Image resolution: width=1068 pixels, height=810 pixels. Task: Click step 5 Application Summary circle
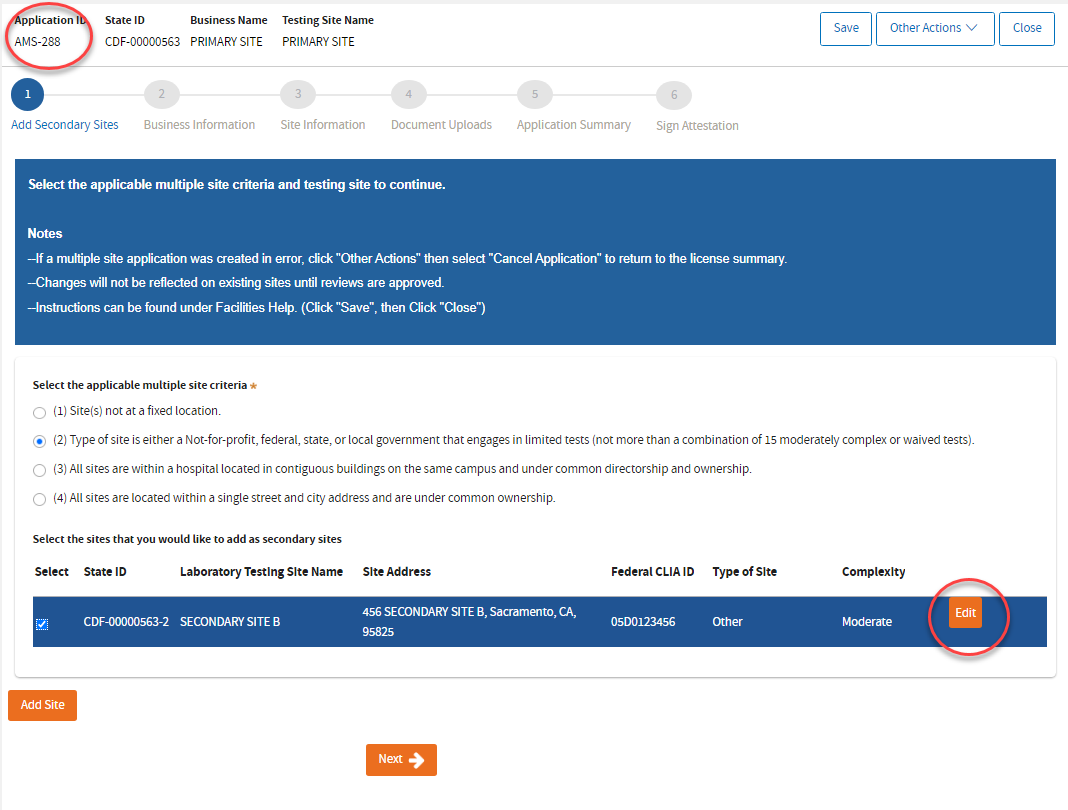tap(534, 94)
